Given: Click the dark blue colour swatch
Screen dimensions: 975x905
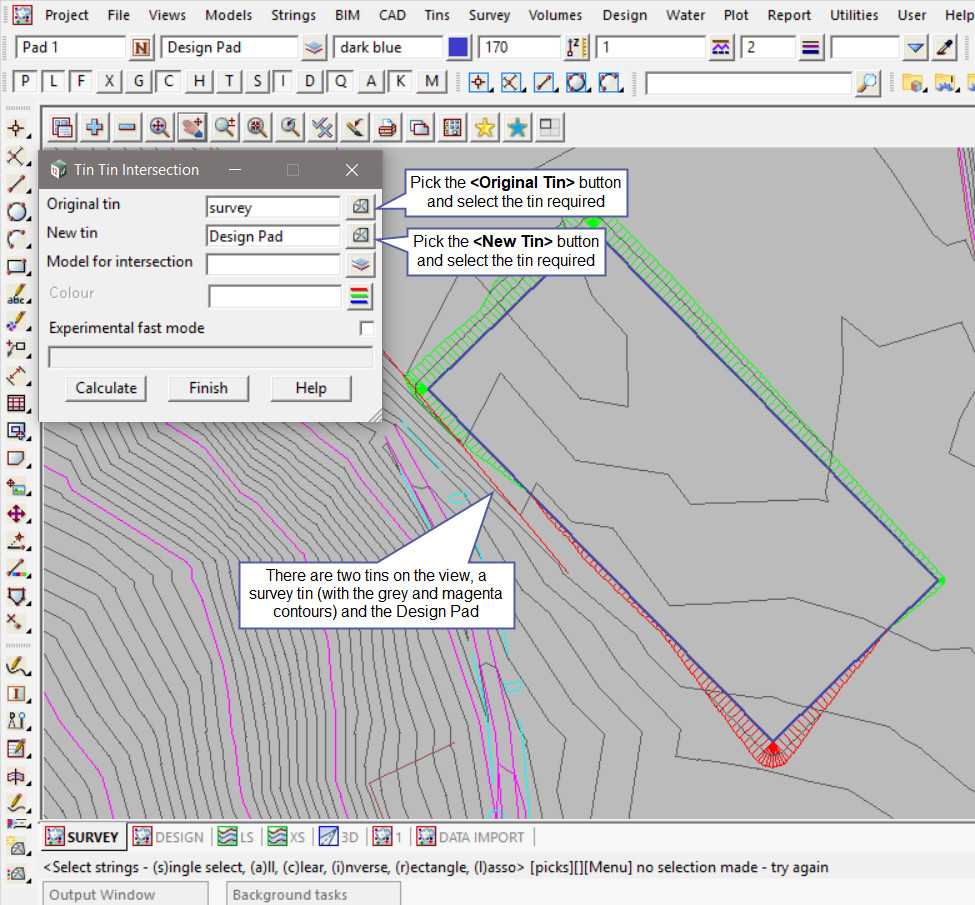Looking at the screenshot, I should pos(458,47).
